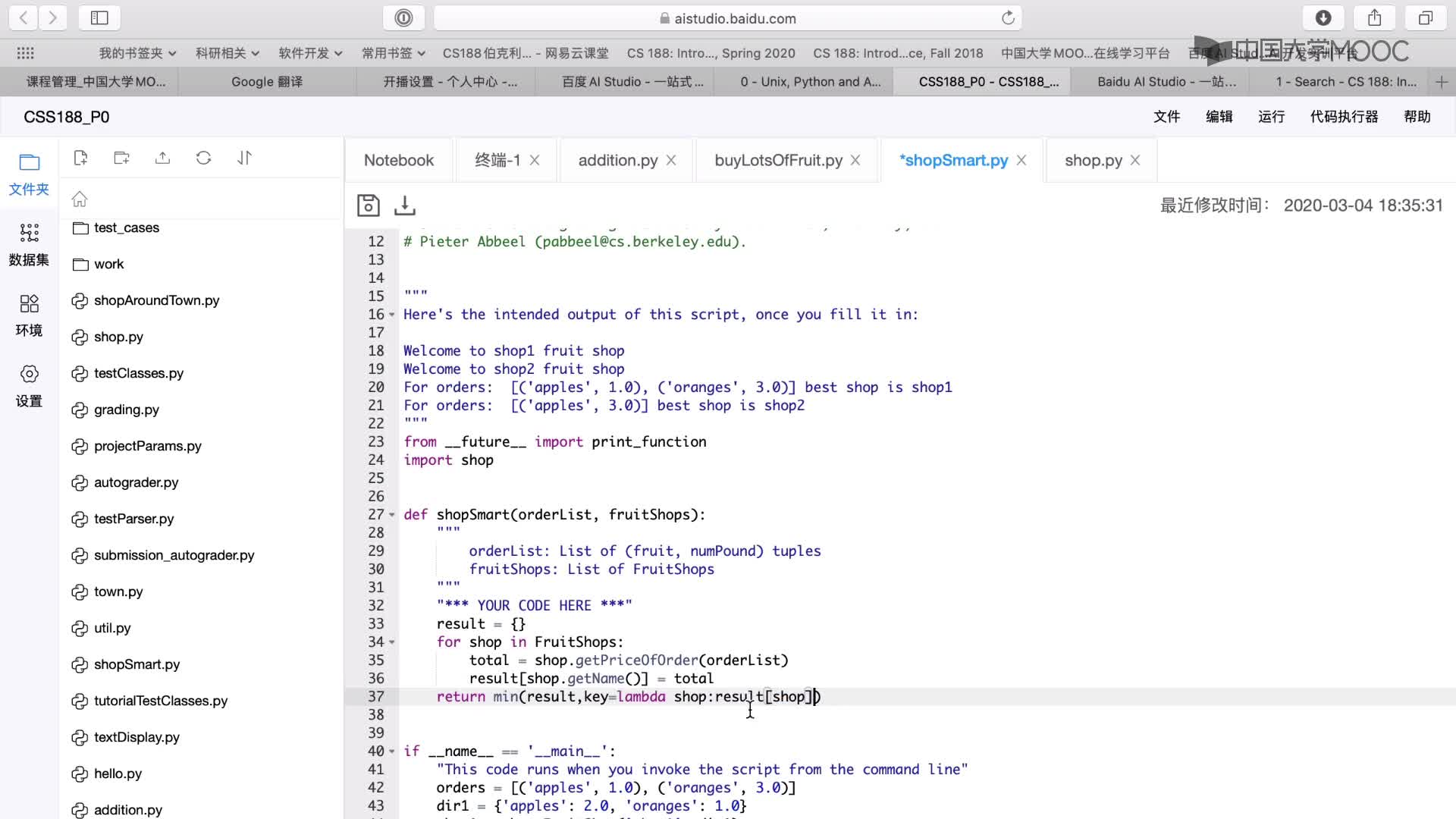
Task: Close the shopSmart.py editor tab
Action: click(1021, 160)
